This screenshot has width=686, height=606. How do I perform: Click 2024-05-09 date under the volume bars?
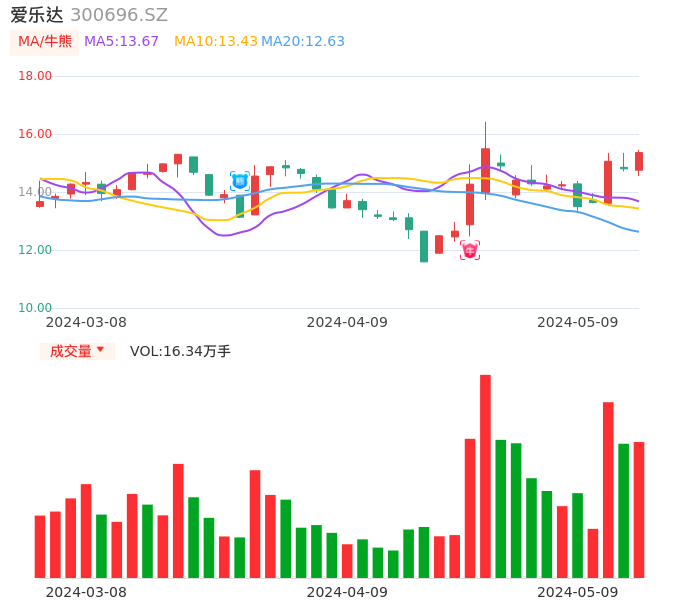tap(578, 592)
